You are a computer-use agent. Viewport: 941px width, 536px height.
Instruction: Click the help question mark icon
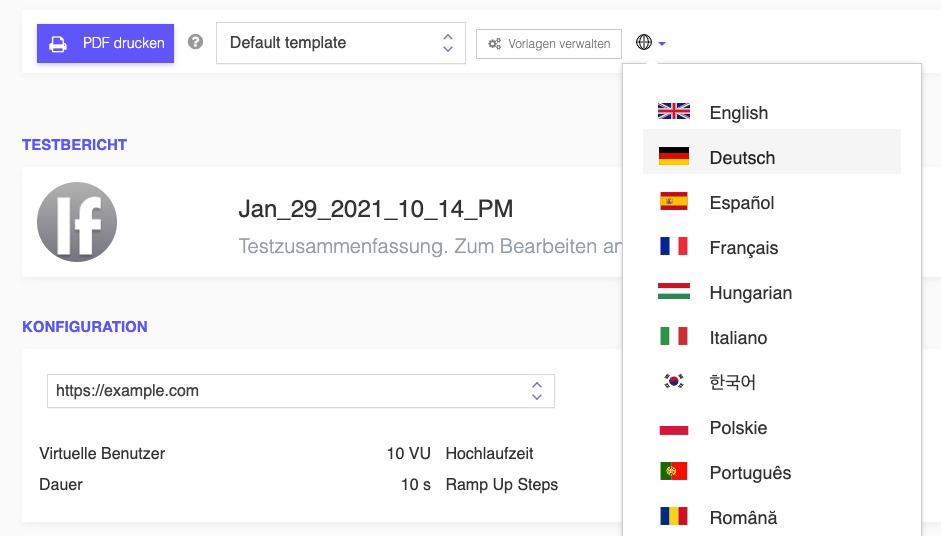[195, 43]
